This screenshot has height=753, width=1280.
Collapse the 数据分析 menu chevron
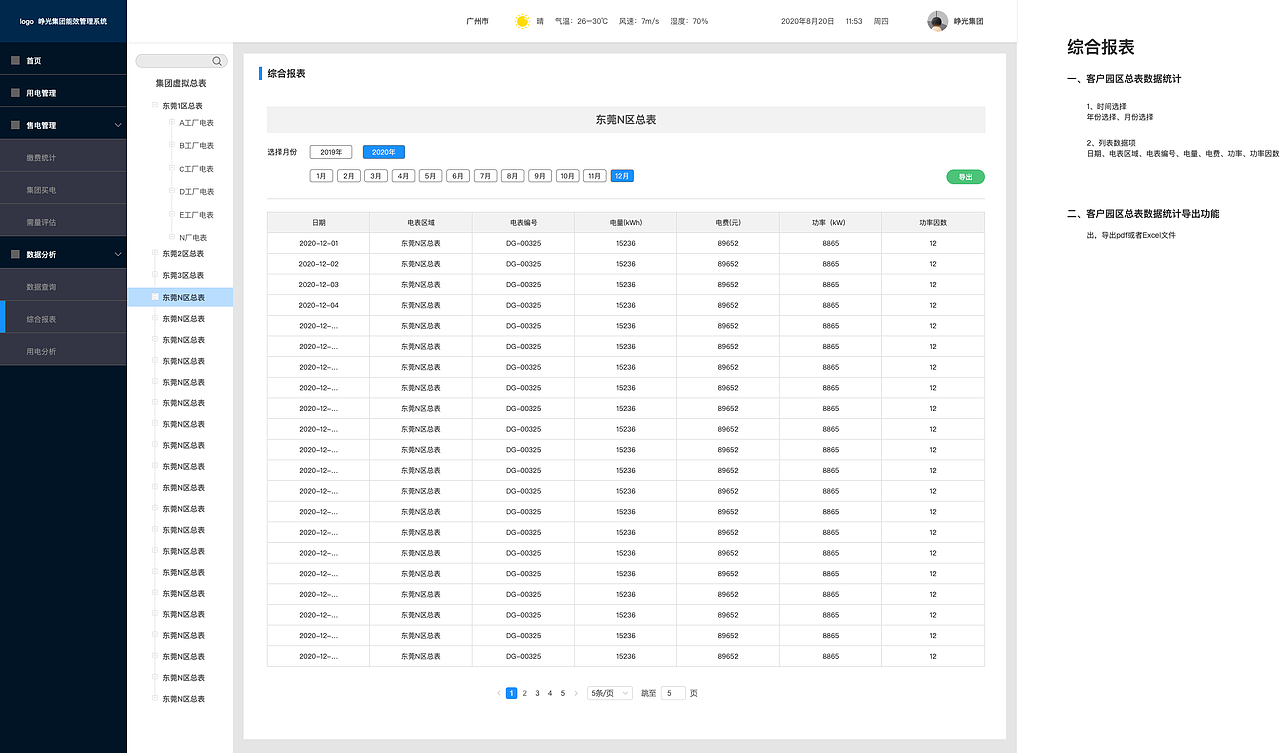point(118,254)
